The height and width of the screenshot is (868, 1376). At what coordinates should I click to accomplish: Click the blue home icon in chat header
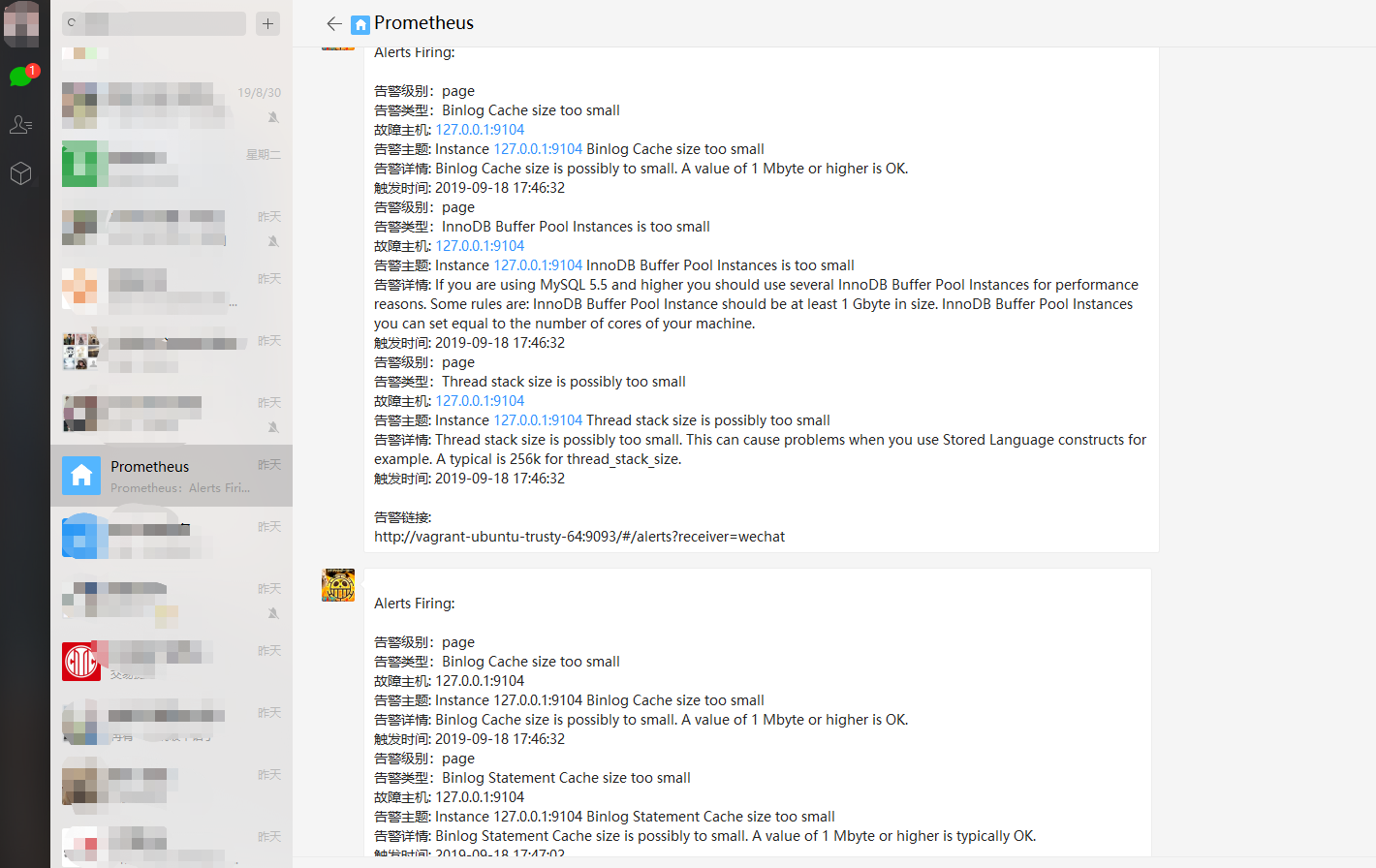point(360,24)
